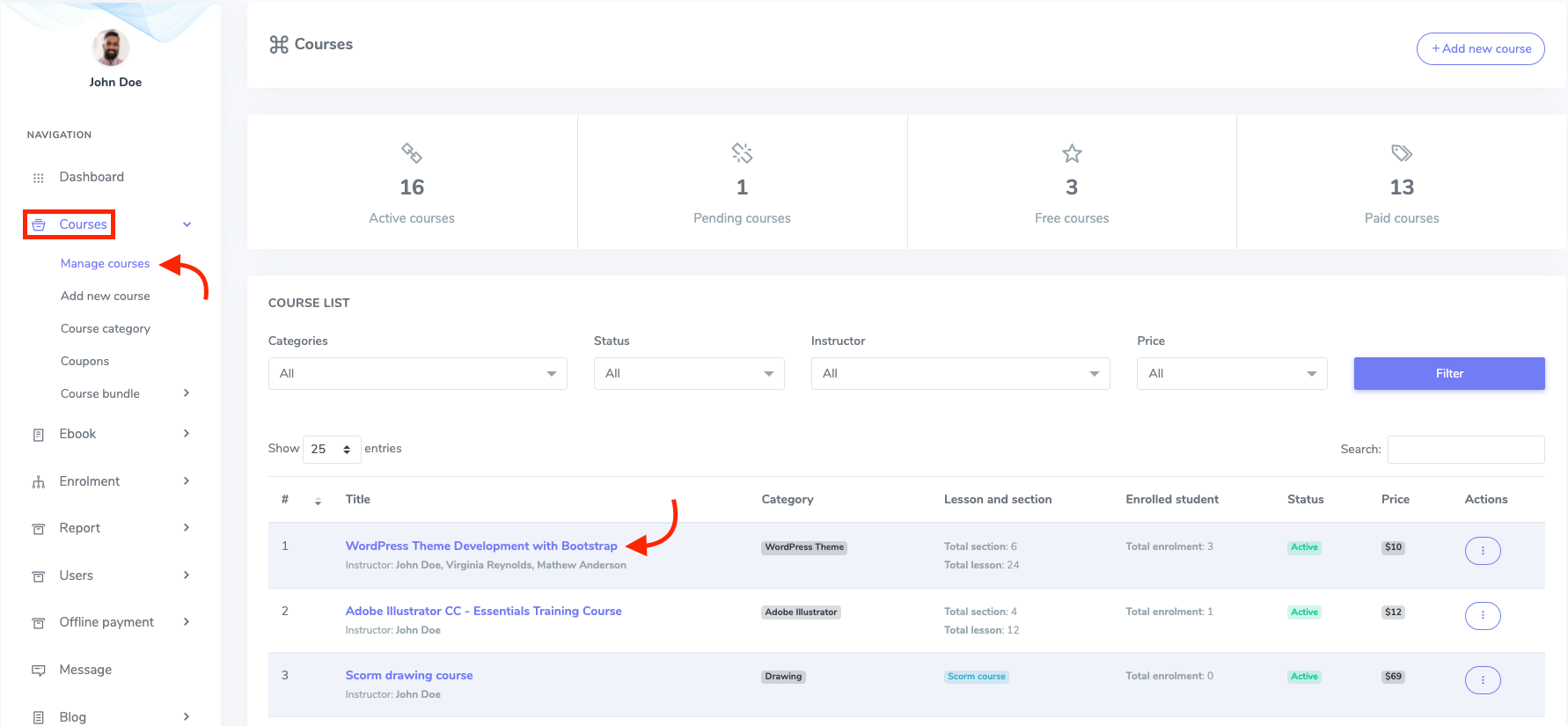The height and width of the screenshot is (726, 1568).
Task: Open the Instructor filter dropdown
Action: coord(959,373)
